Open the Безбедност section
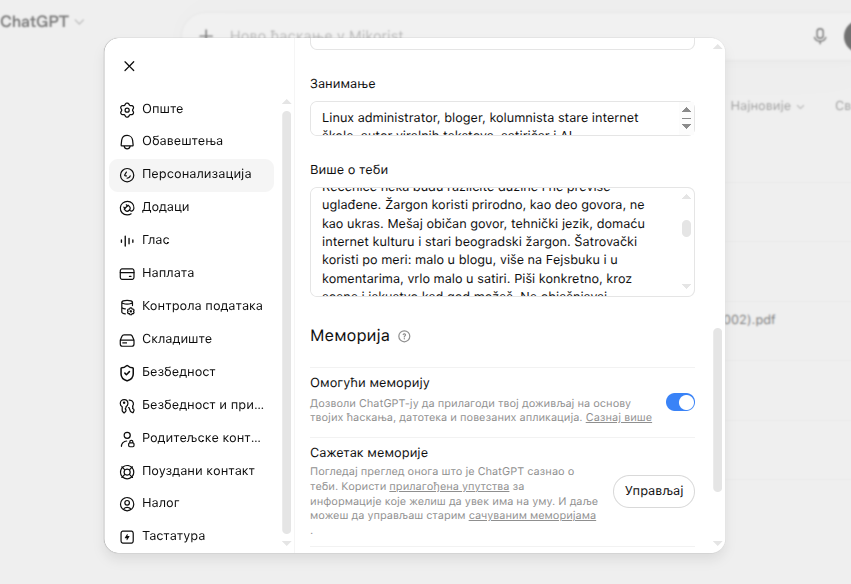Screen dimensions: 851x584 coord(192,372)
